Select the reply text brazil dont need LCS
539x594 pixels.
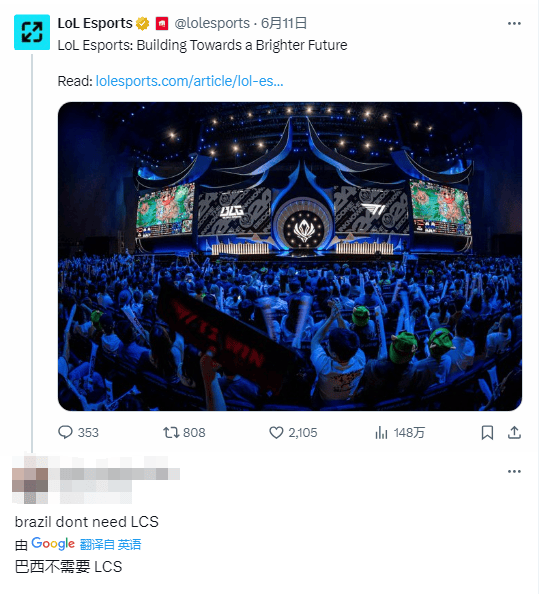click(87, 522)
